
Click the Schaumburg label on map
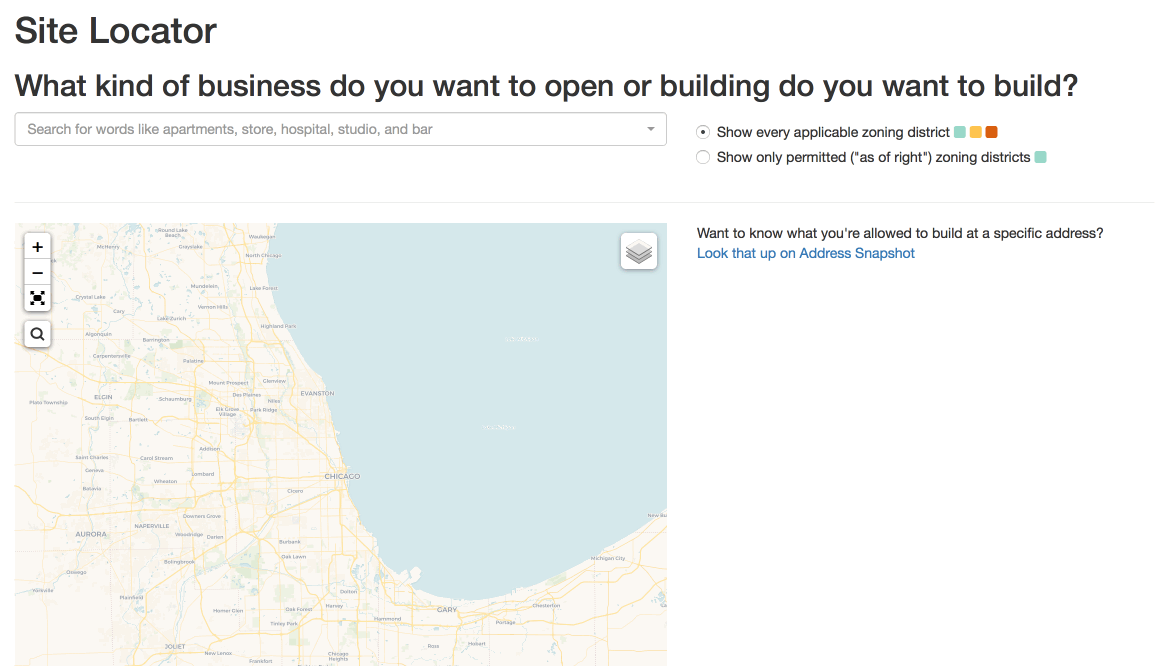click(x=175, y=399)
